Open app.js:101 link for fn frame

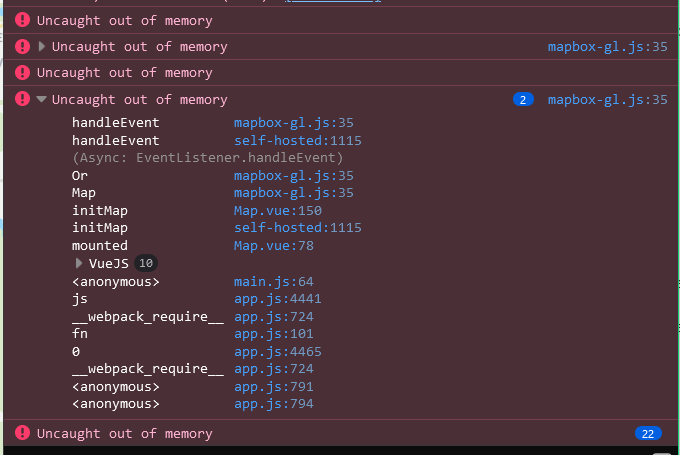pos(274,334)
